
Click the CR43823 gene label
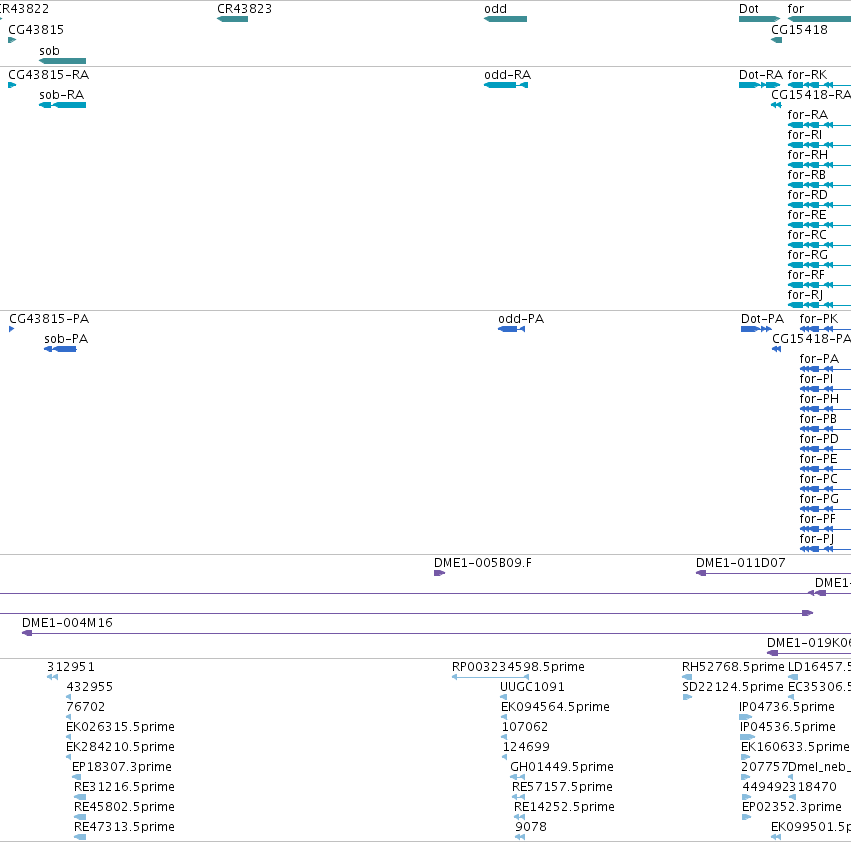244,9
